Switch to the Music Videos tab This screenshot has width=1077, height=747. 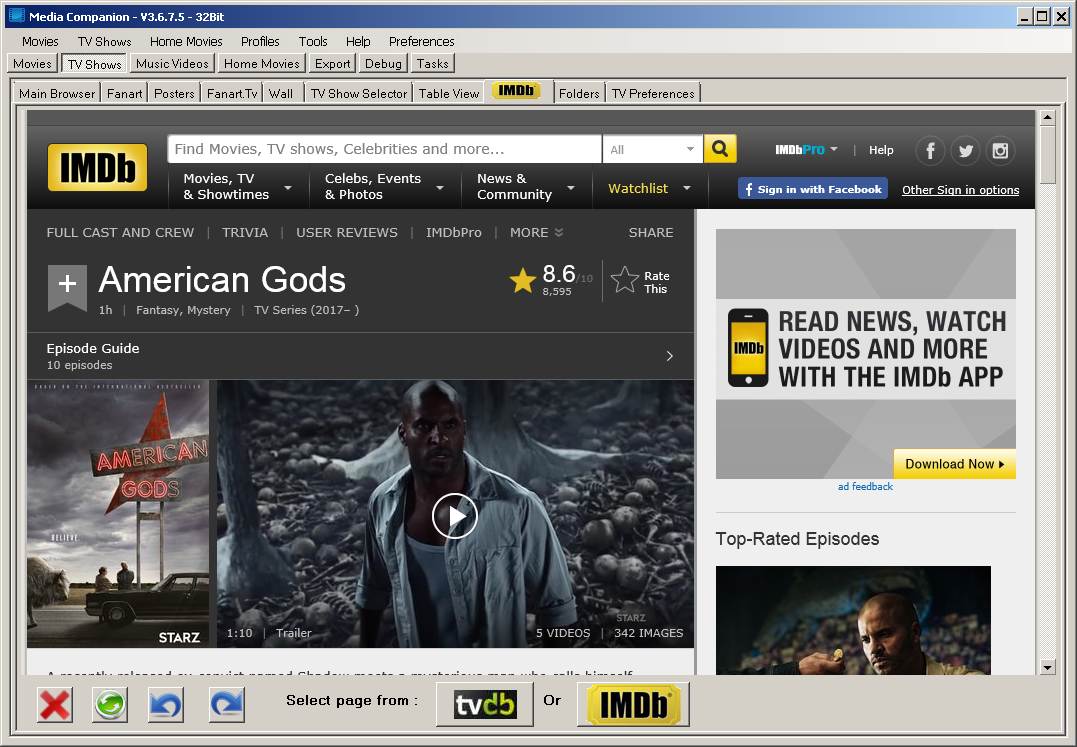(172, 64)
